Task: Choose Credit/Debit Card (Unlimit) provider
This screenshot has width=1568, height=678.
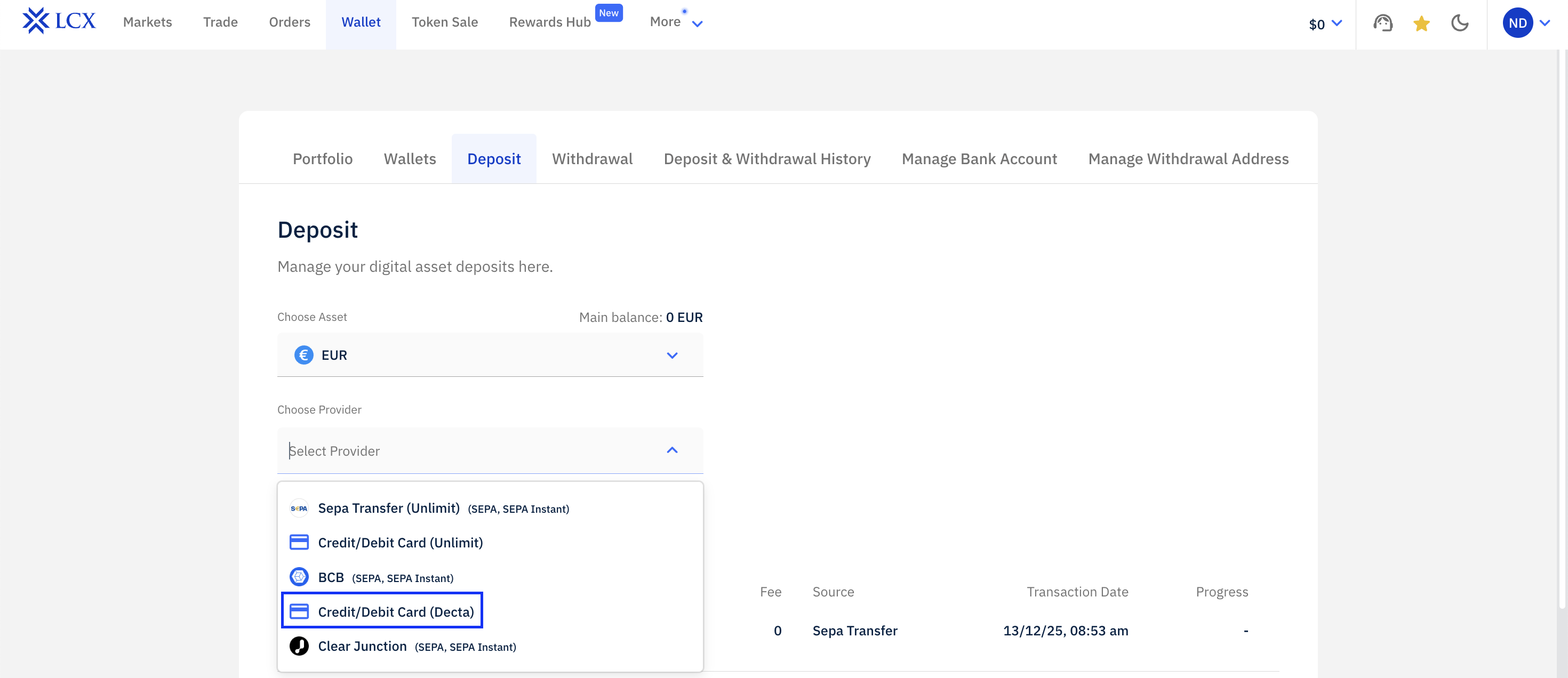Action: tap(400, 543)
